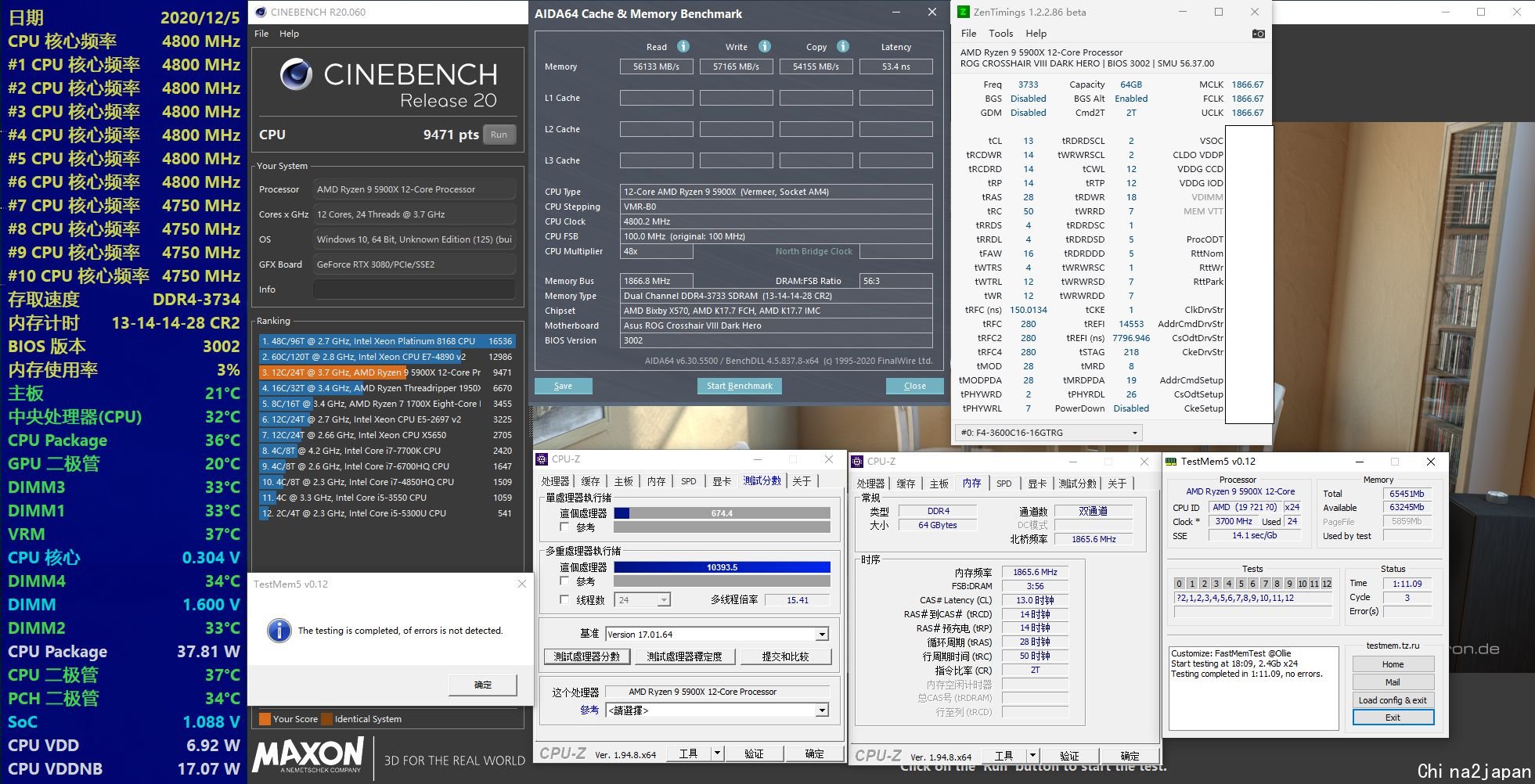1535x784 pixels.
Task: Click the Cinebench Info text field
Action: (414, 290)
